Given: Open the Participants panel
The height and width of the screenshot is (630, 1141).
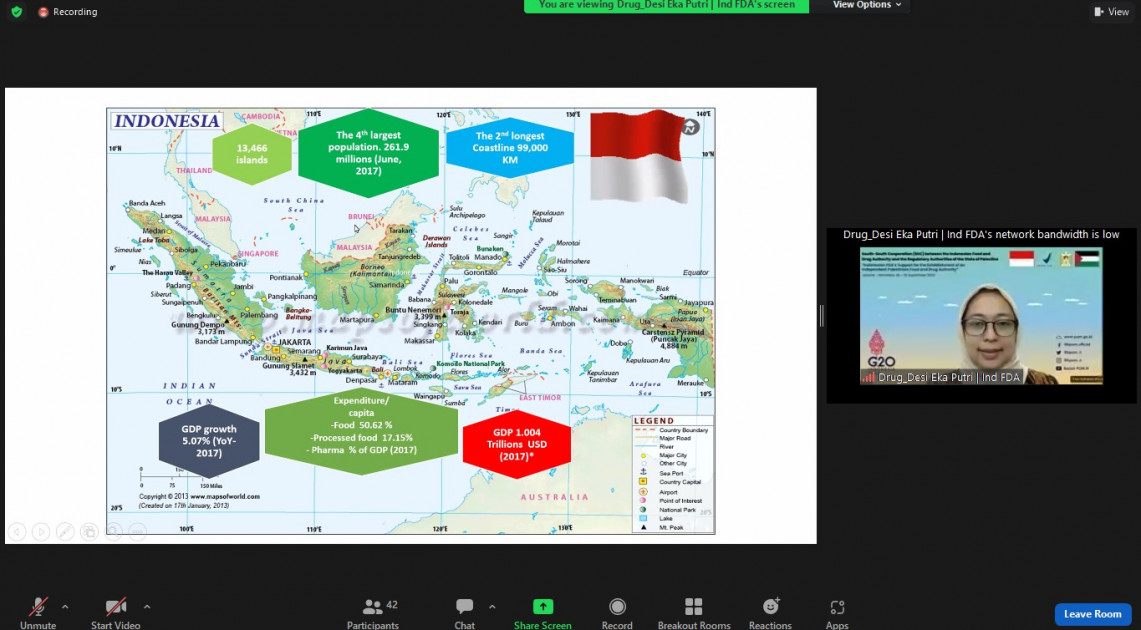Looking at the screenshot, I should [374, 608].
